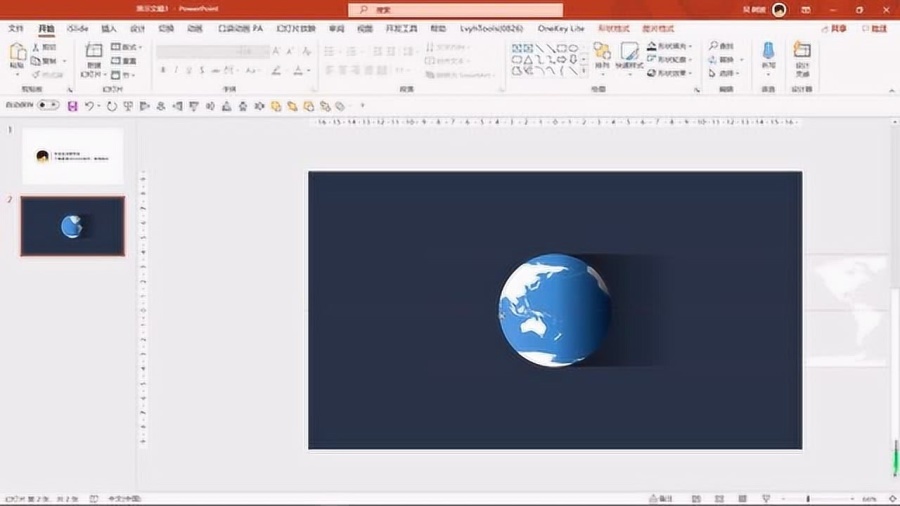Click the Decrease Font Size icon
Viewport: 900px width, 506px height.
[290, 51]
